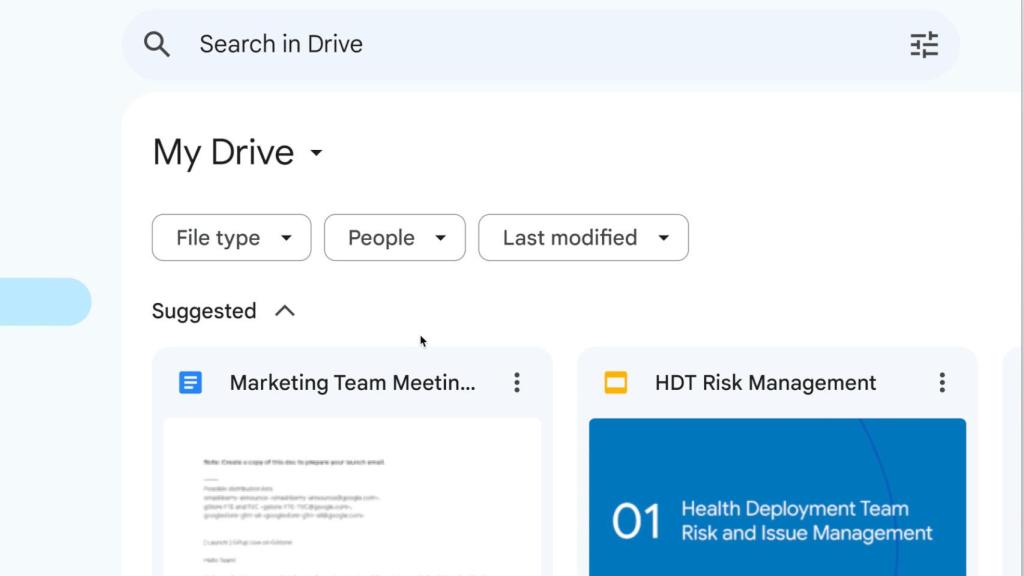Open the HDT Risk Management slide thumbnail
This screenshot has height=576, width=1024.
pyautogui.click(x=777, y=497)
